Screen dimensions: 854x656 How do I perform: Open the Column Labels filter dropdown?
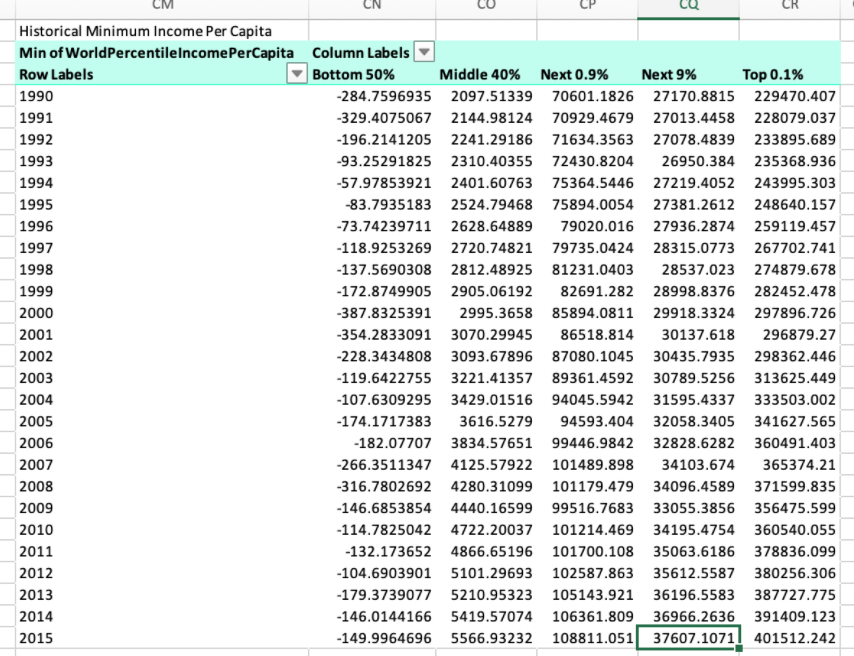424,52
